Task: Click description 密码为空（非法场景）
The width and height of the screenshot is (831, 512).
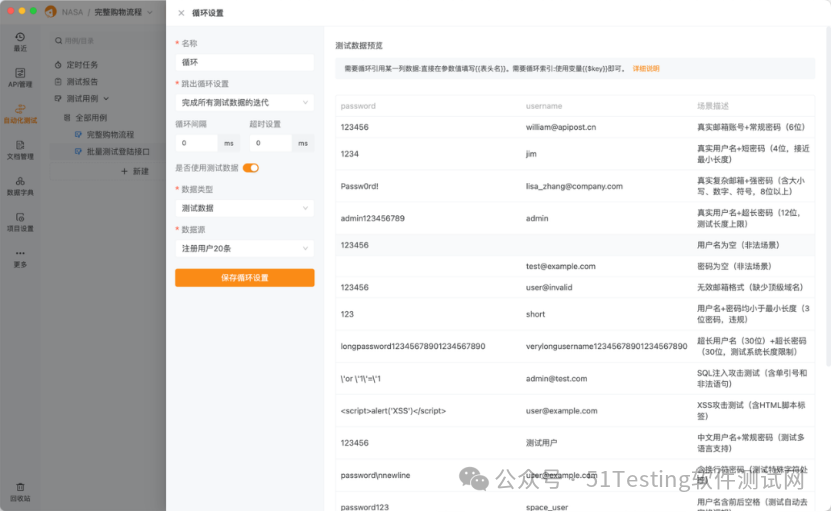Action: tap(734, 266)
